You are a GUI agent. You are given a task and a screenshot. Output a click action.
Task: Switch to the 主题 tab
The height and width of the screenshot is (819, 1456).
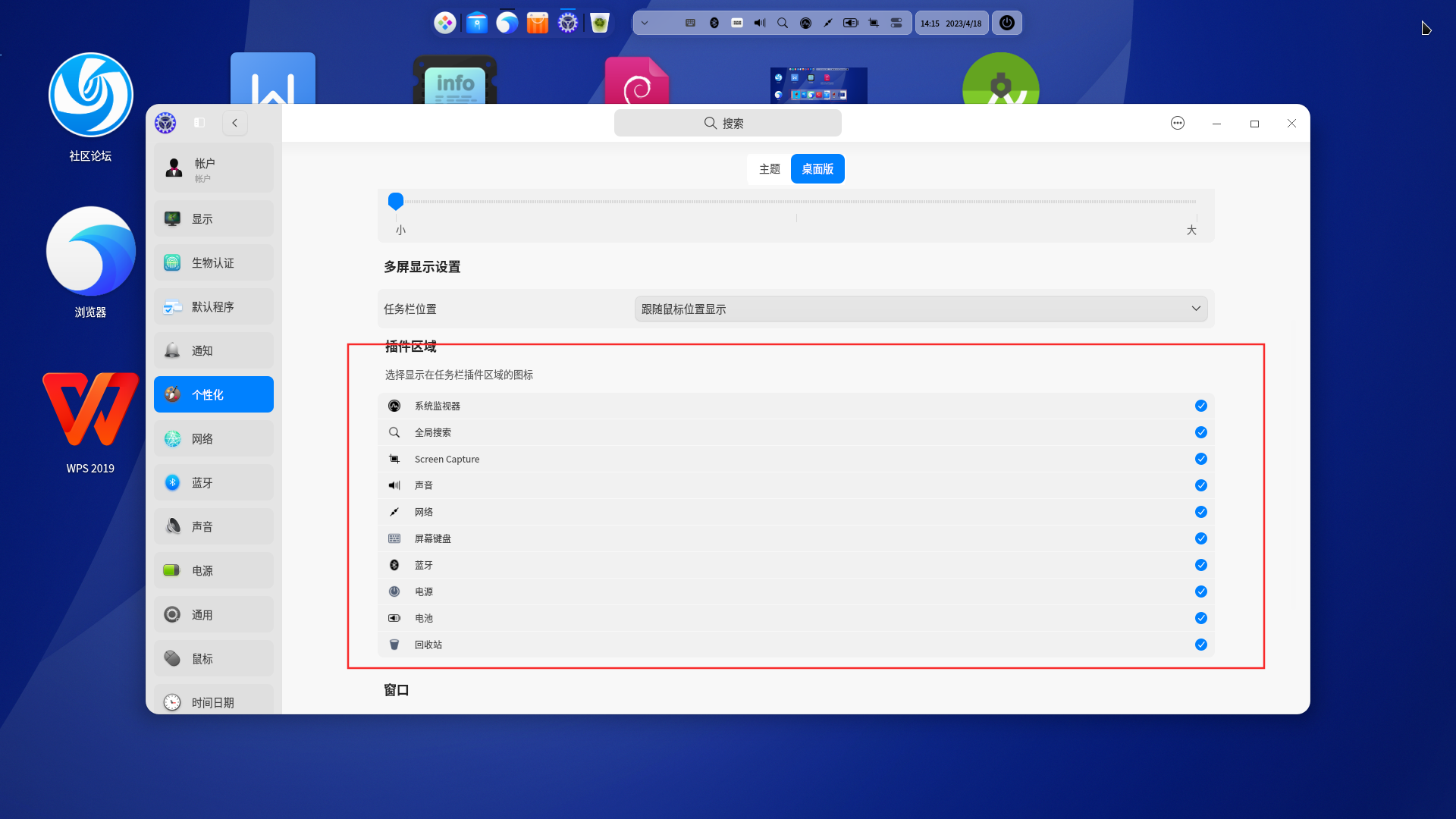click(x=768, y=168)
